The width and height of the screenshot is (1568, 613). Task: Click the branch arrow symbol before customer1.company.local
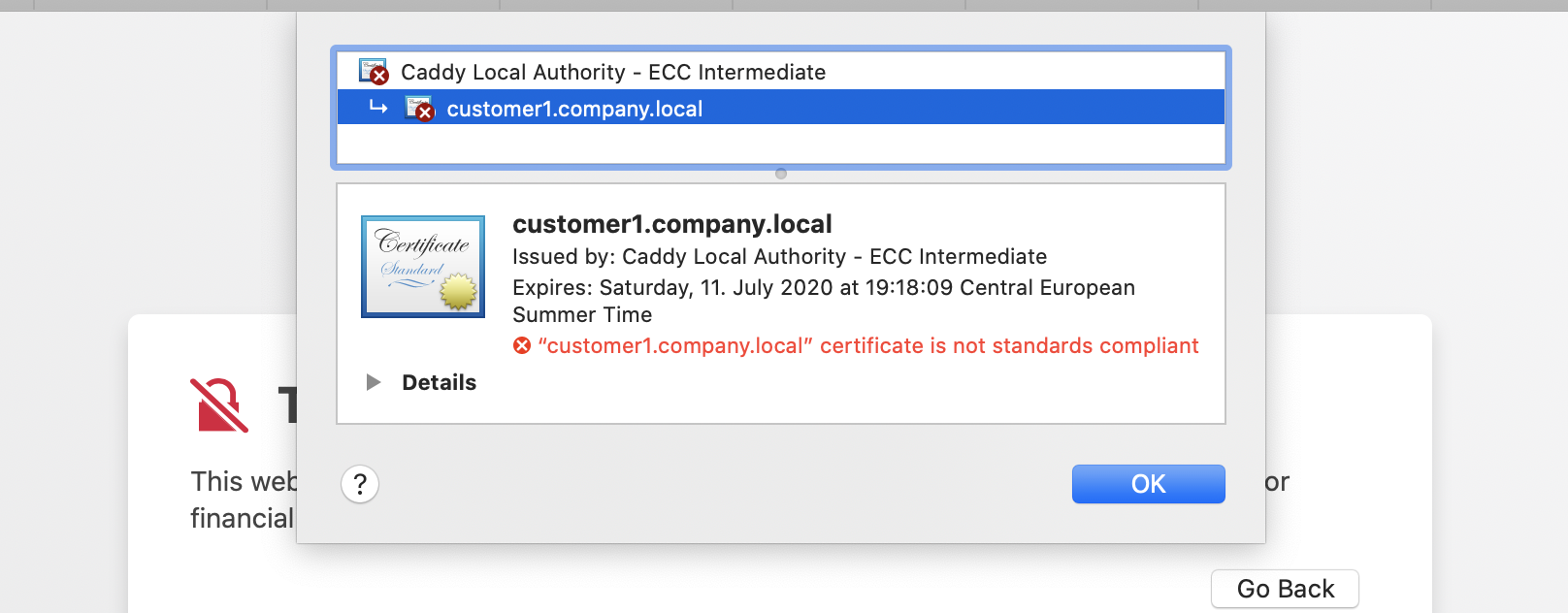click(x=377, y=107)
